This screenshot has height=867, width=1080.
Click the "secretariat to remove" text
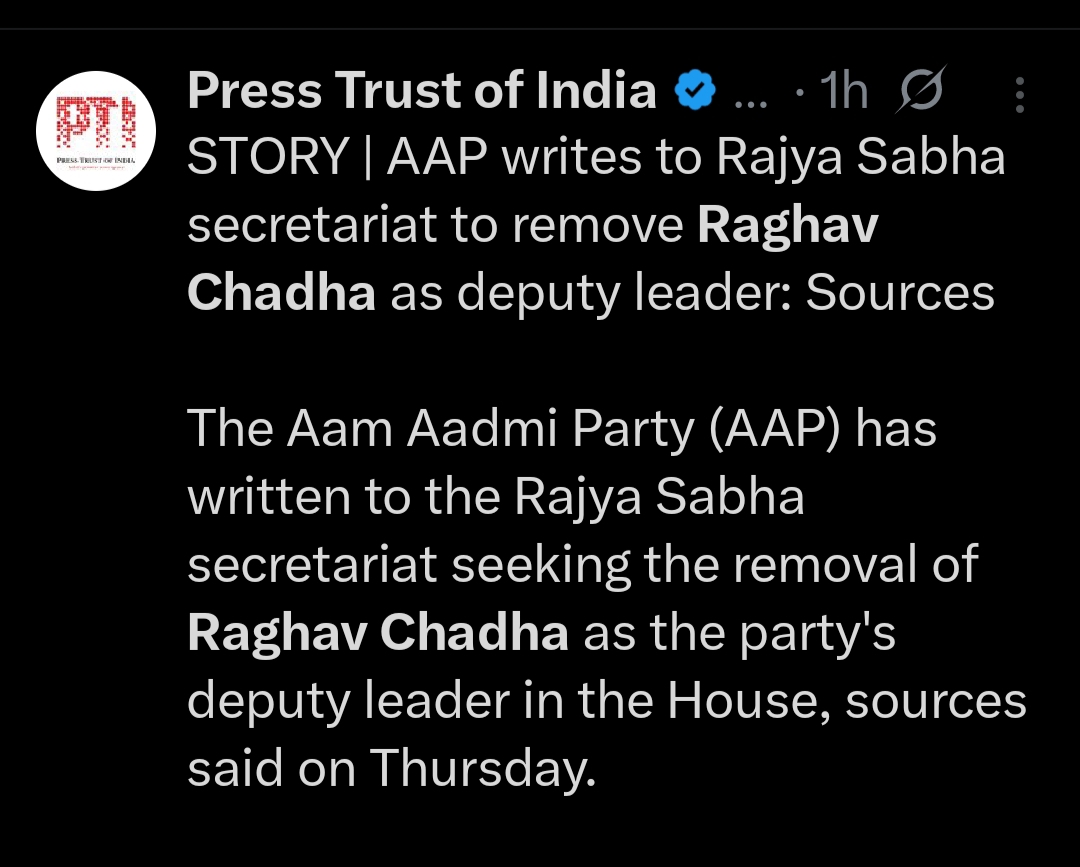point(436,226)
